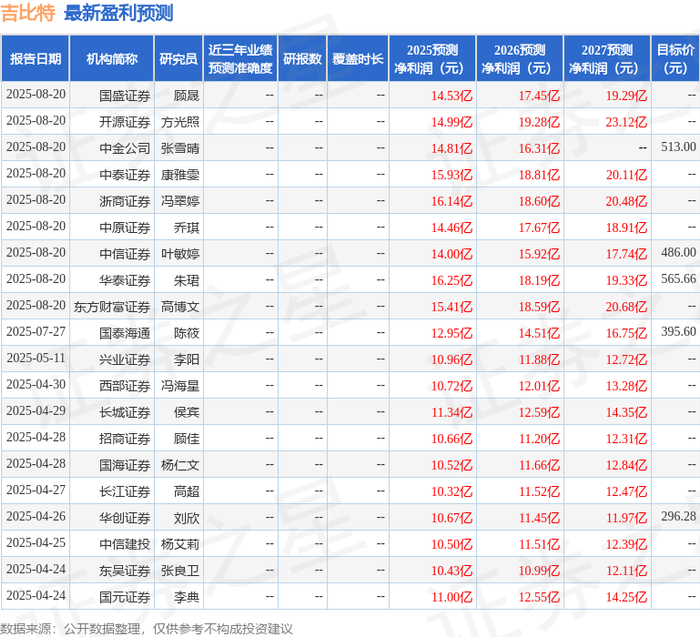Select the 2025预测净利润 column header
The height and width of the screenshot is (637, 700).
[432, 59]
